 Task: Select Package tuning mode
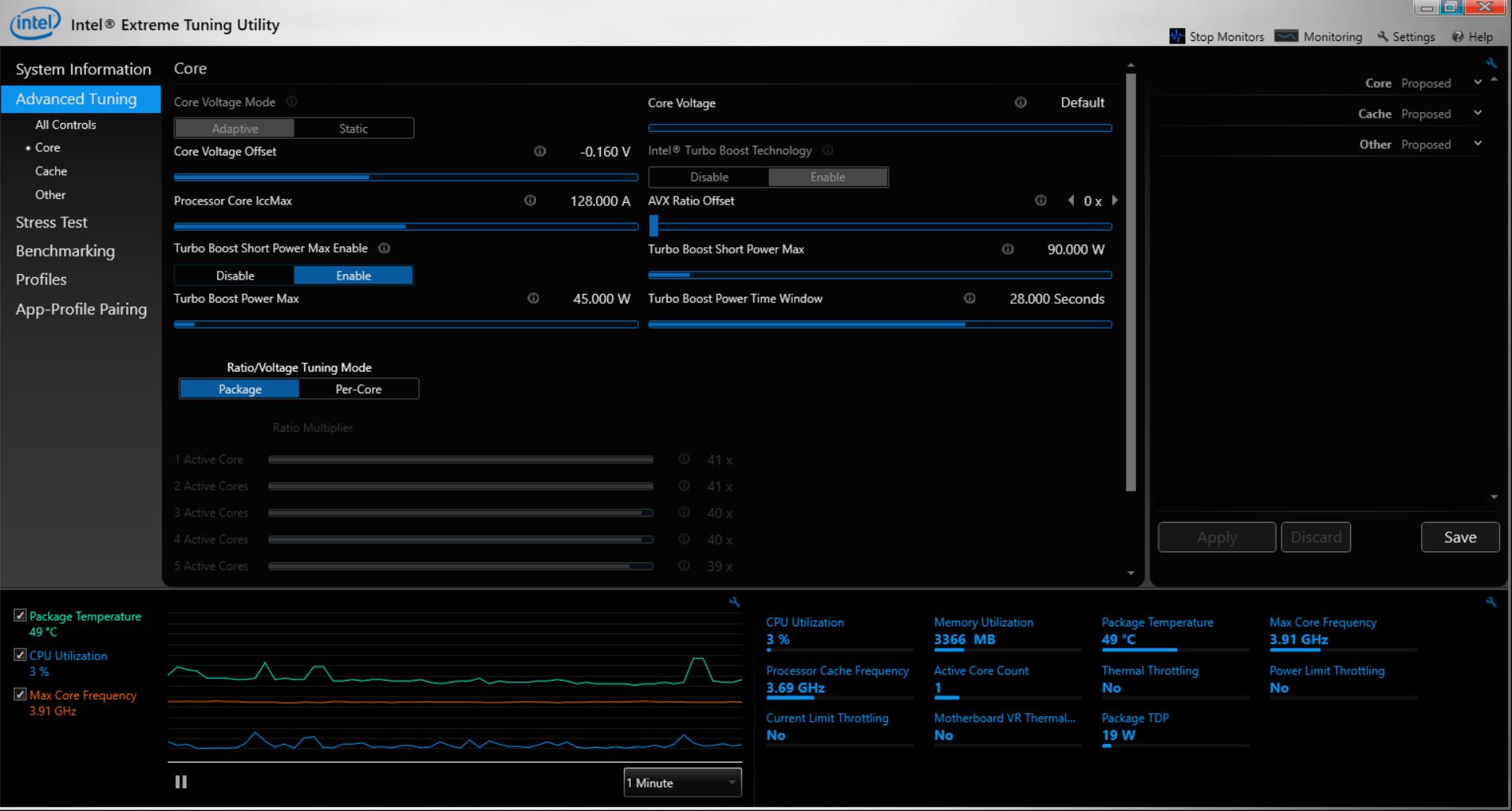tap(239, 389)
